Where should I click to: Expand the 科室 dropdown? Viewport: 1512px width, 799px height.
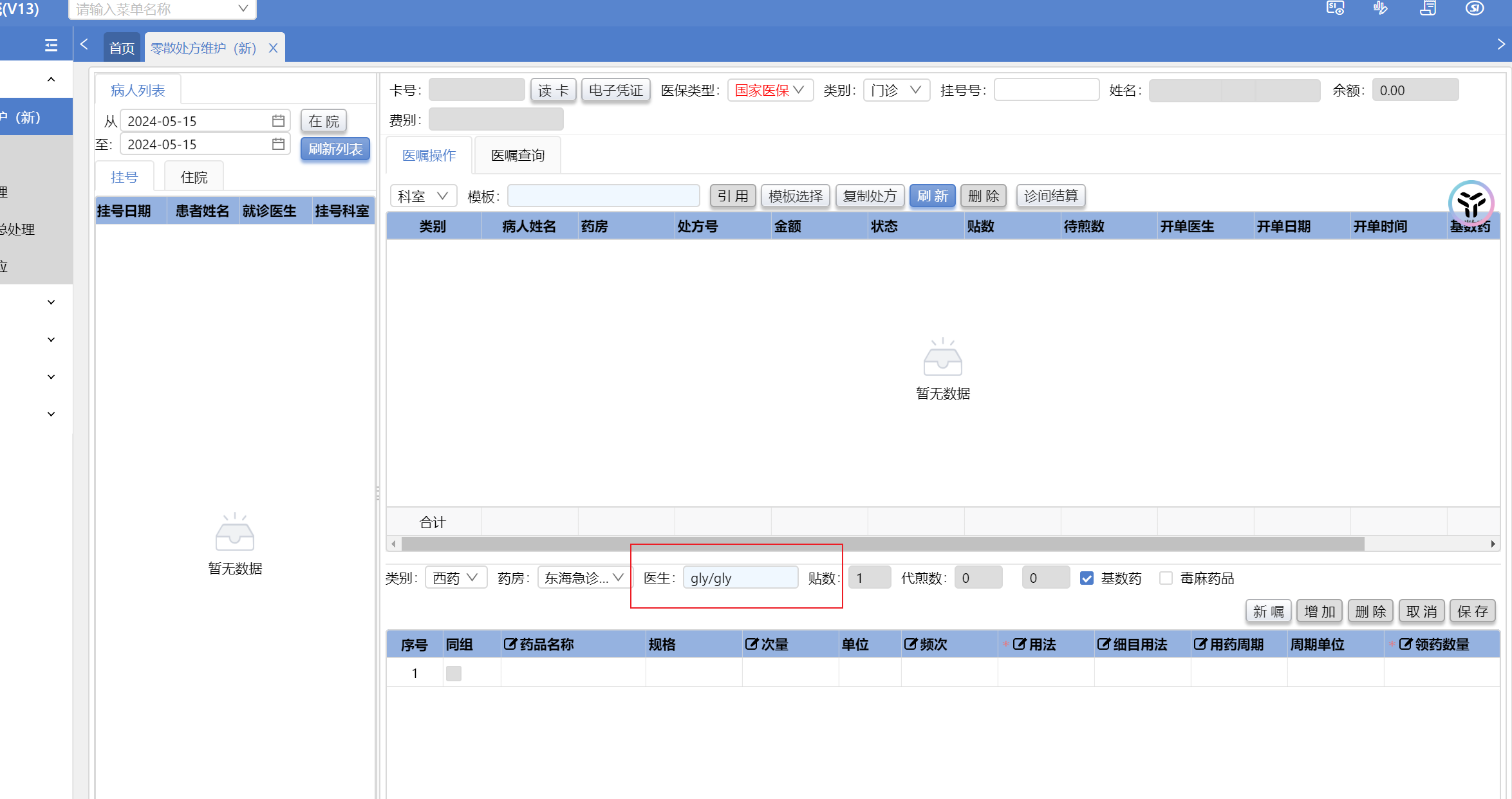(x=423, y=196)
